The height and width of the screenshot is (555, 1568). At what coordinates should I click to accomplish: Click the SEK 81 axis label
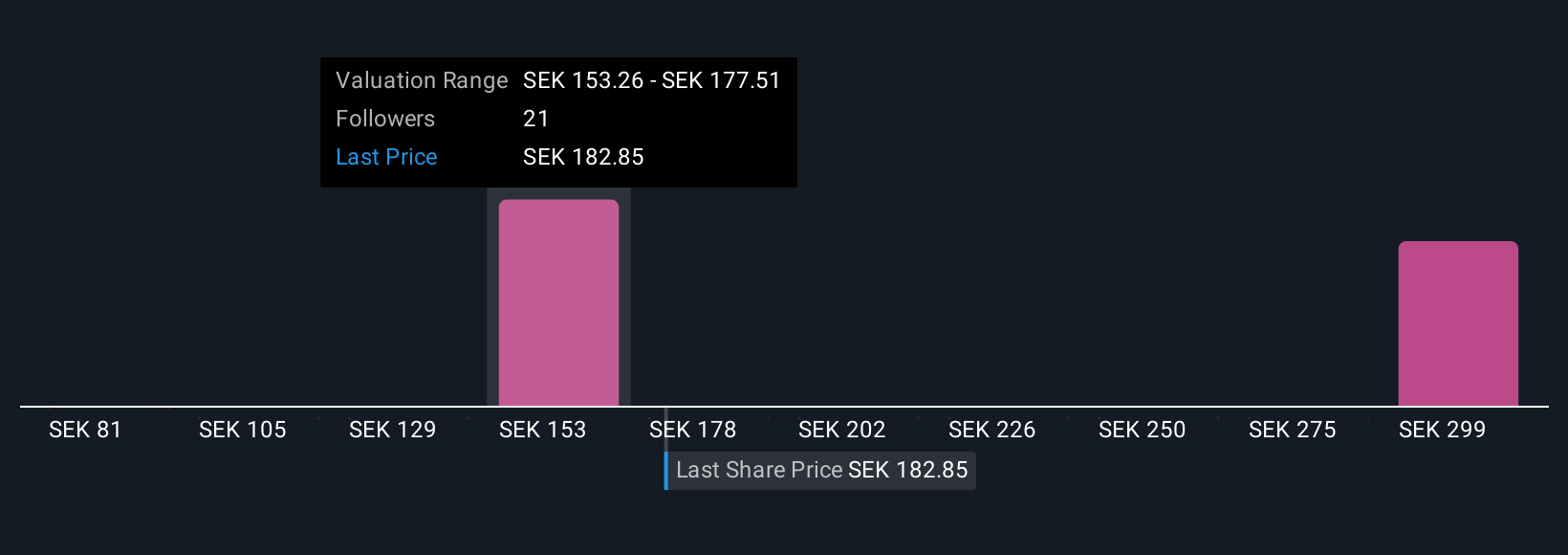point(85,430)
